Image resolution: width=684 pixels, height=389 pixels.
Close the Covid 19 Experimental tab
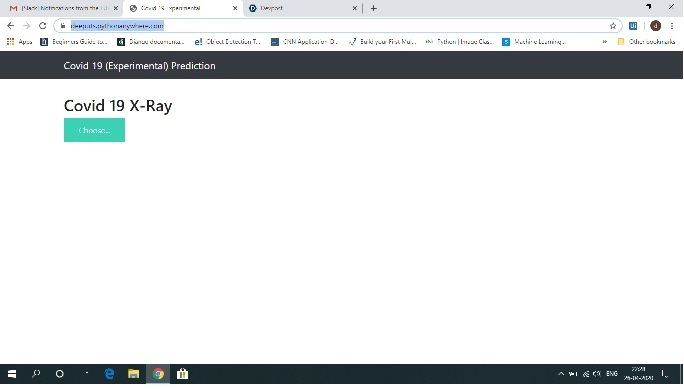coord(235,8)
